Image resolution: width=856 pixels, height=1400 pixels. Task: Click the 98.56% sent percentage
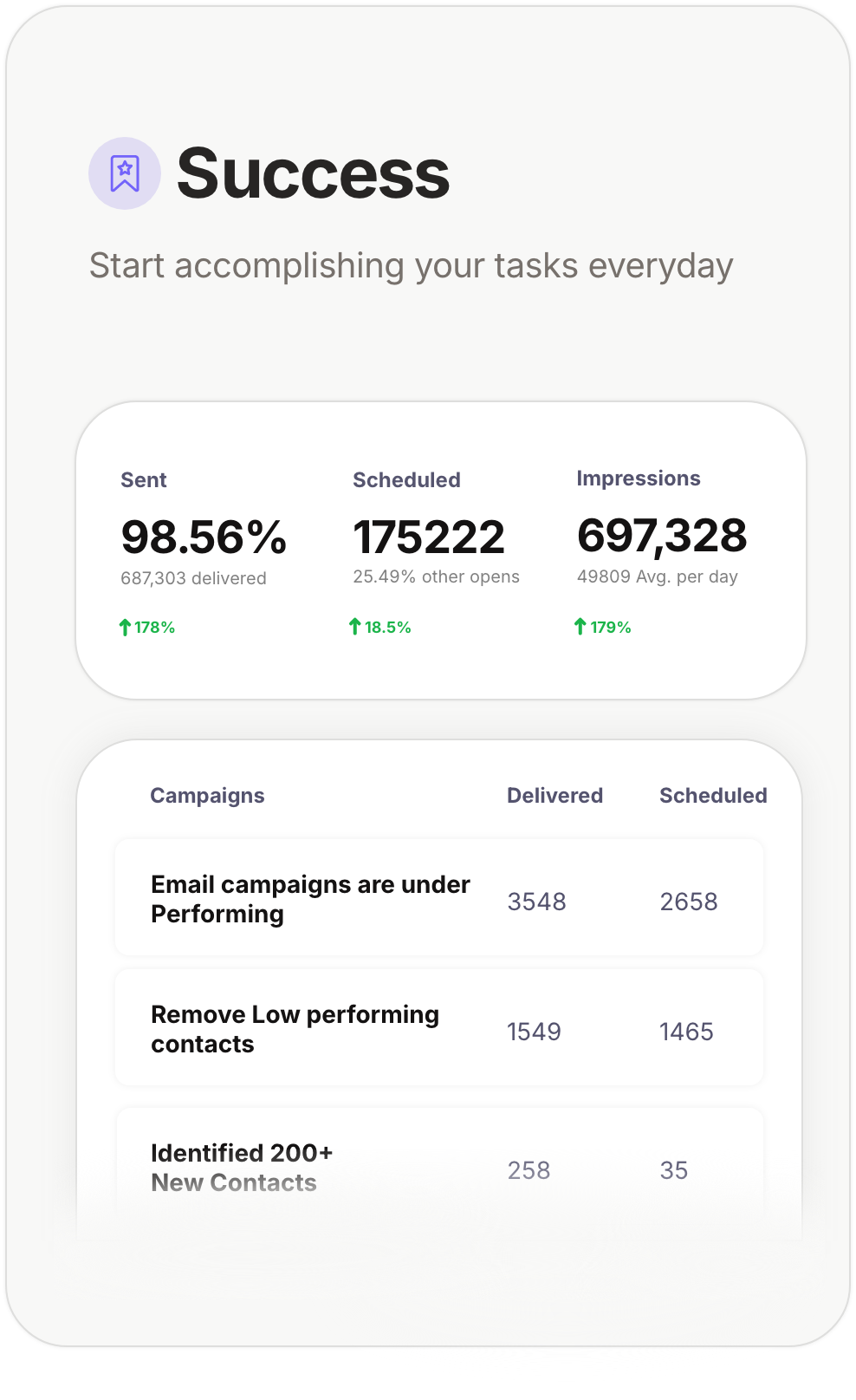[x=204, y=537]
